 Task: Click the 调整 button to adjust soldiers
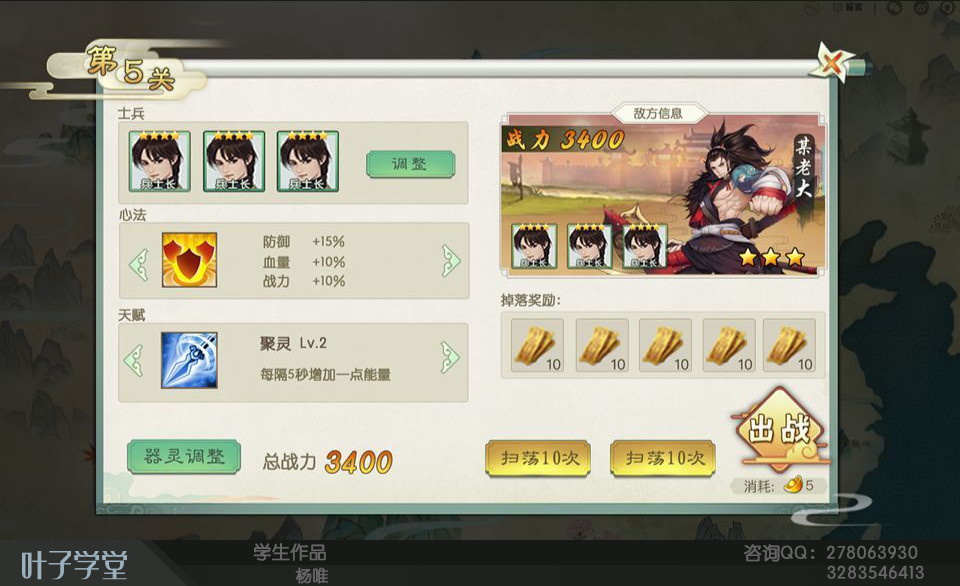(411, 164)
